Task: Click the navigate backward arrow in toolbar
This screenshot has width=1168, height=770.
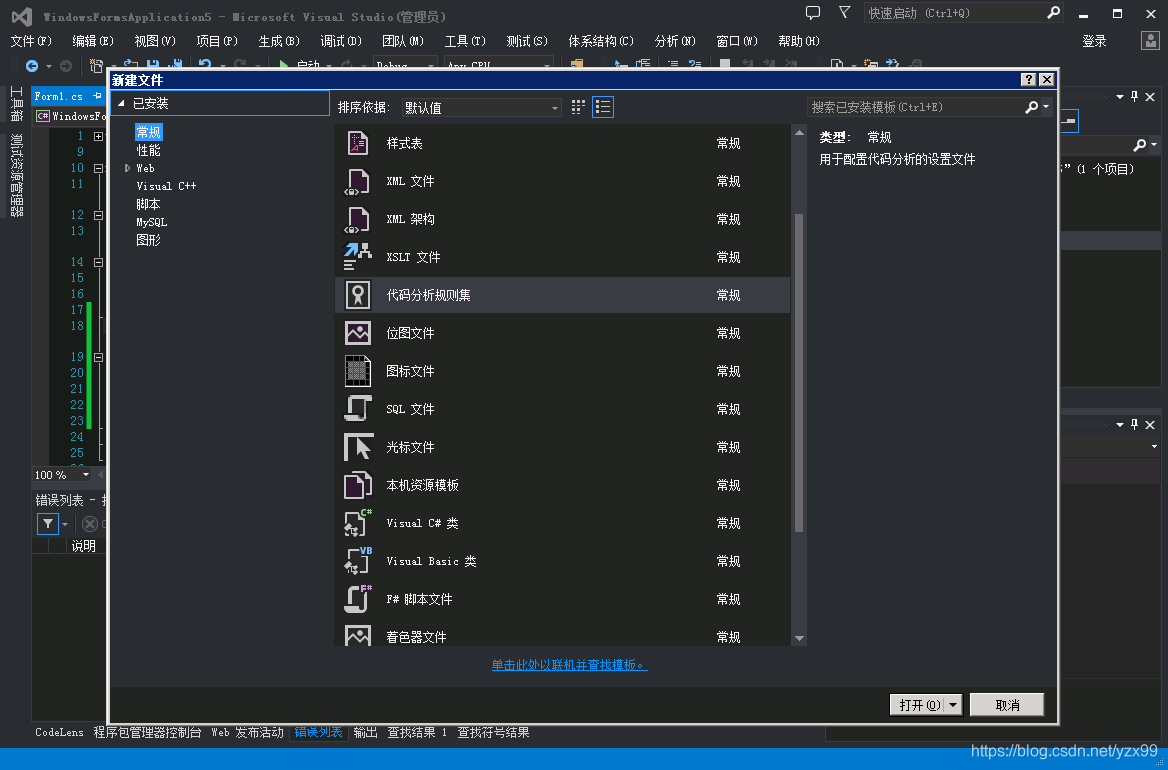Action: pos(31,66)
